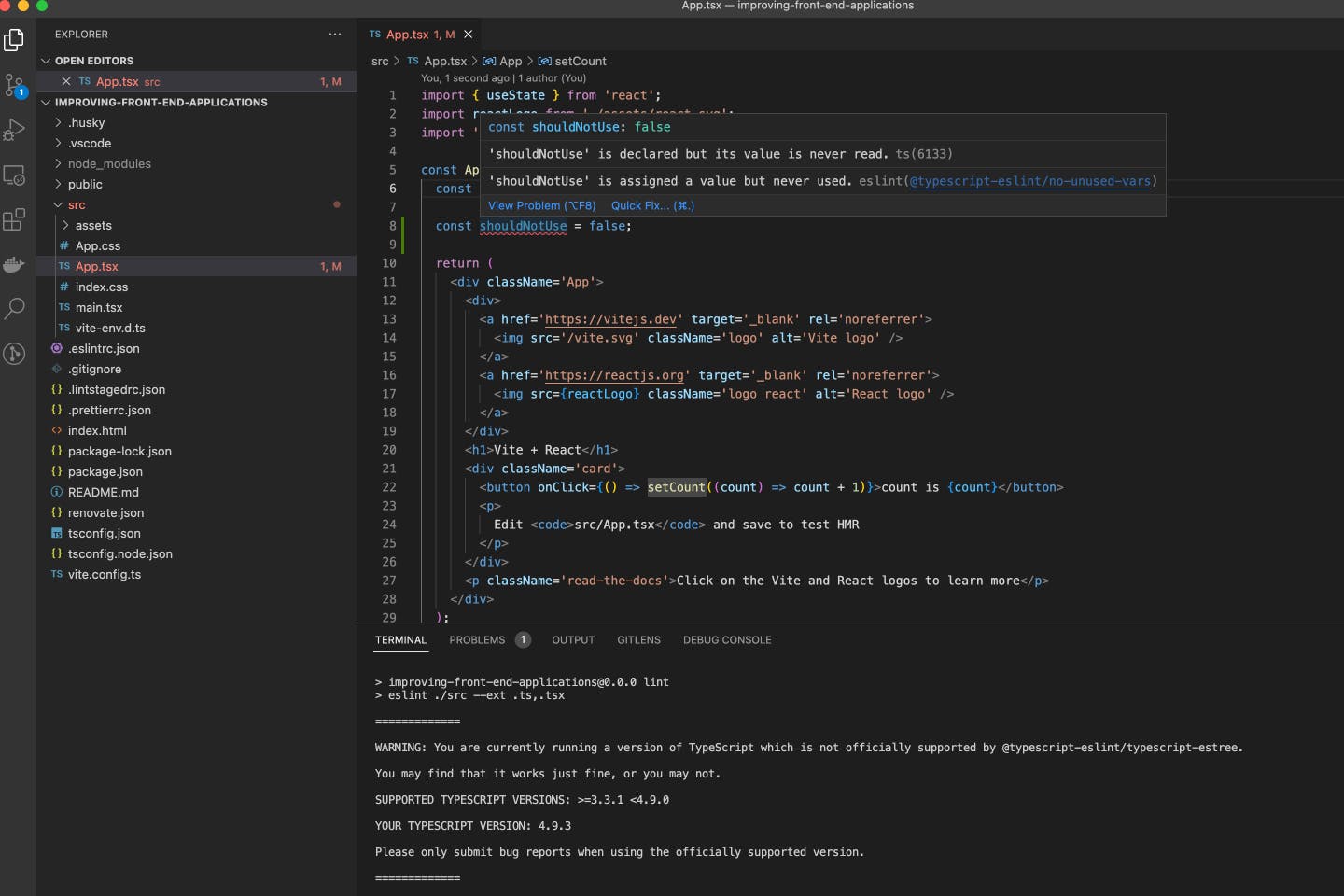Open the GitLens sidebar view
Image resolution: width=1344 pixels, height=896 pixels.
pyautogui.click(x=15, y=354)
